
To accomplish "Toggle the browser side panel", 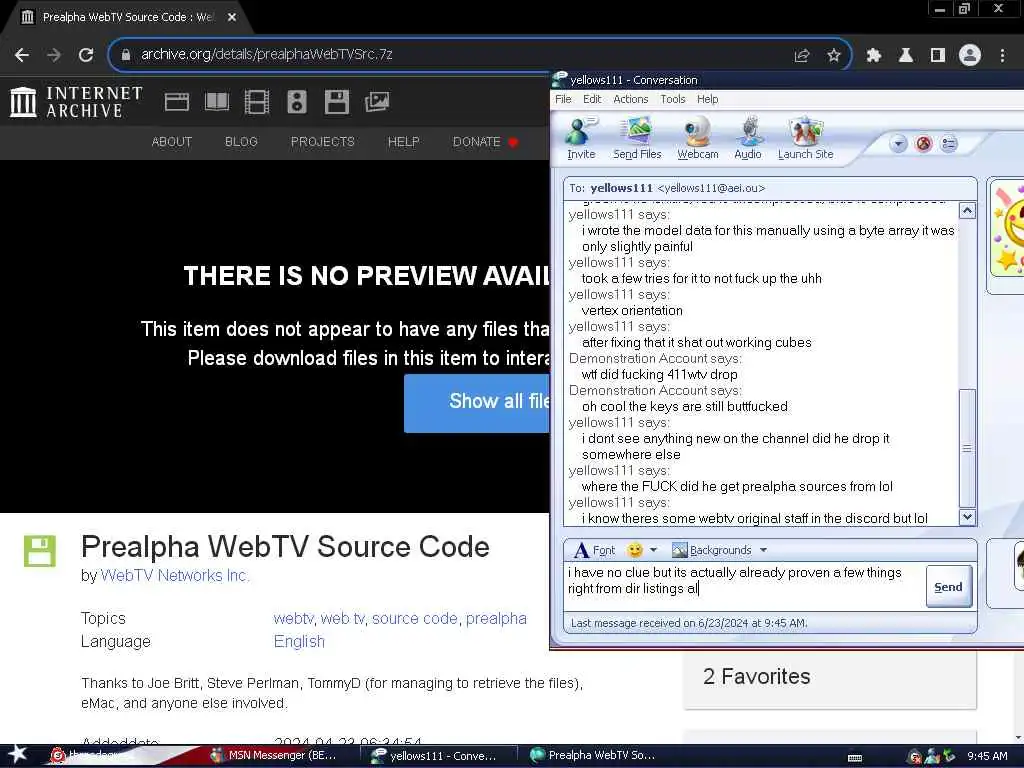I will (938, 56).
